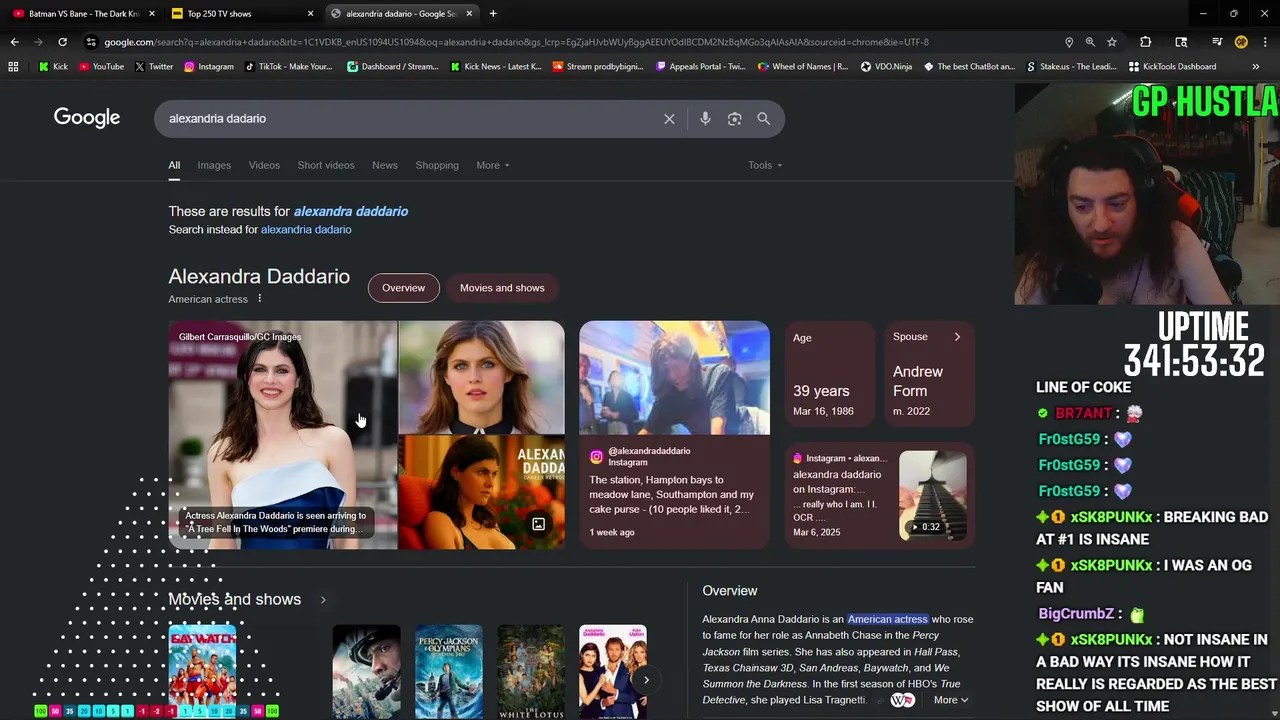Screen dimensions: 1280x720
Task: Open the Wheel of Names bookmark
Action: (803, 67)
